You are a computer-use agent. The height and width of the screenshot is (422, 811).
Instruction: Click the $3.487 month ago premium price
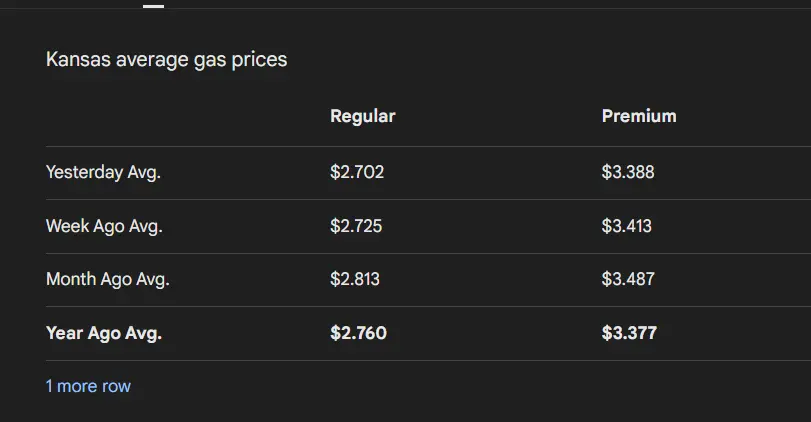(627, 279)
